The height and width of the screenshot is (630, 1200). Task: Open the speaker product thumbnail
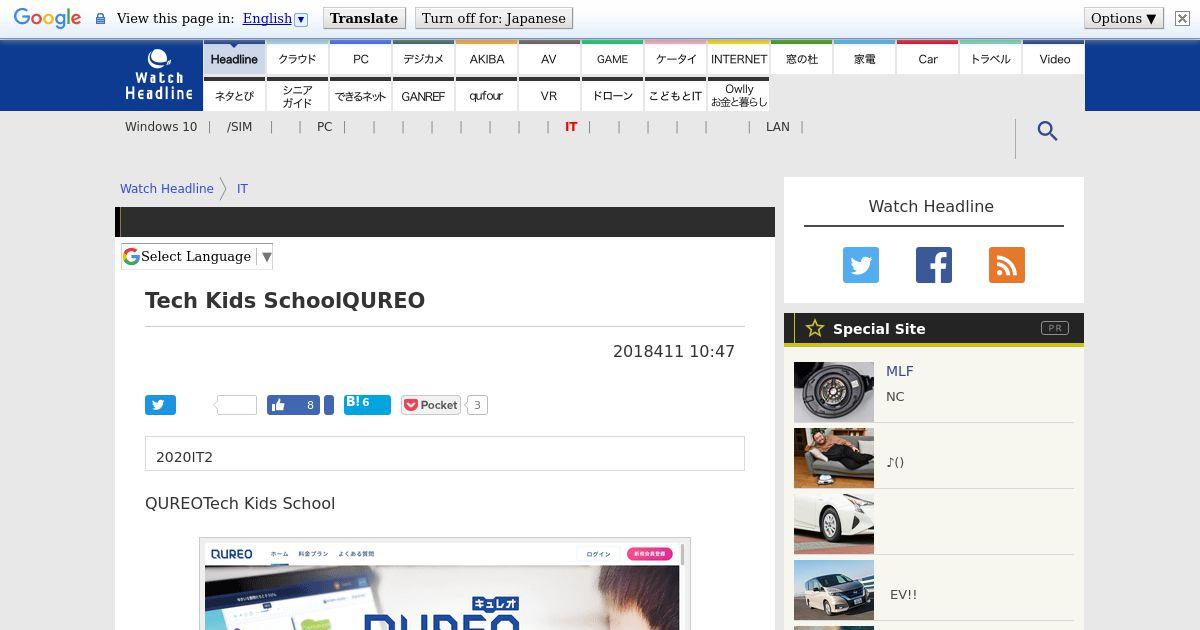pyautogui.click(x=834, y=392)
